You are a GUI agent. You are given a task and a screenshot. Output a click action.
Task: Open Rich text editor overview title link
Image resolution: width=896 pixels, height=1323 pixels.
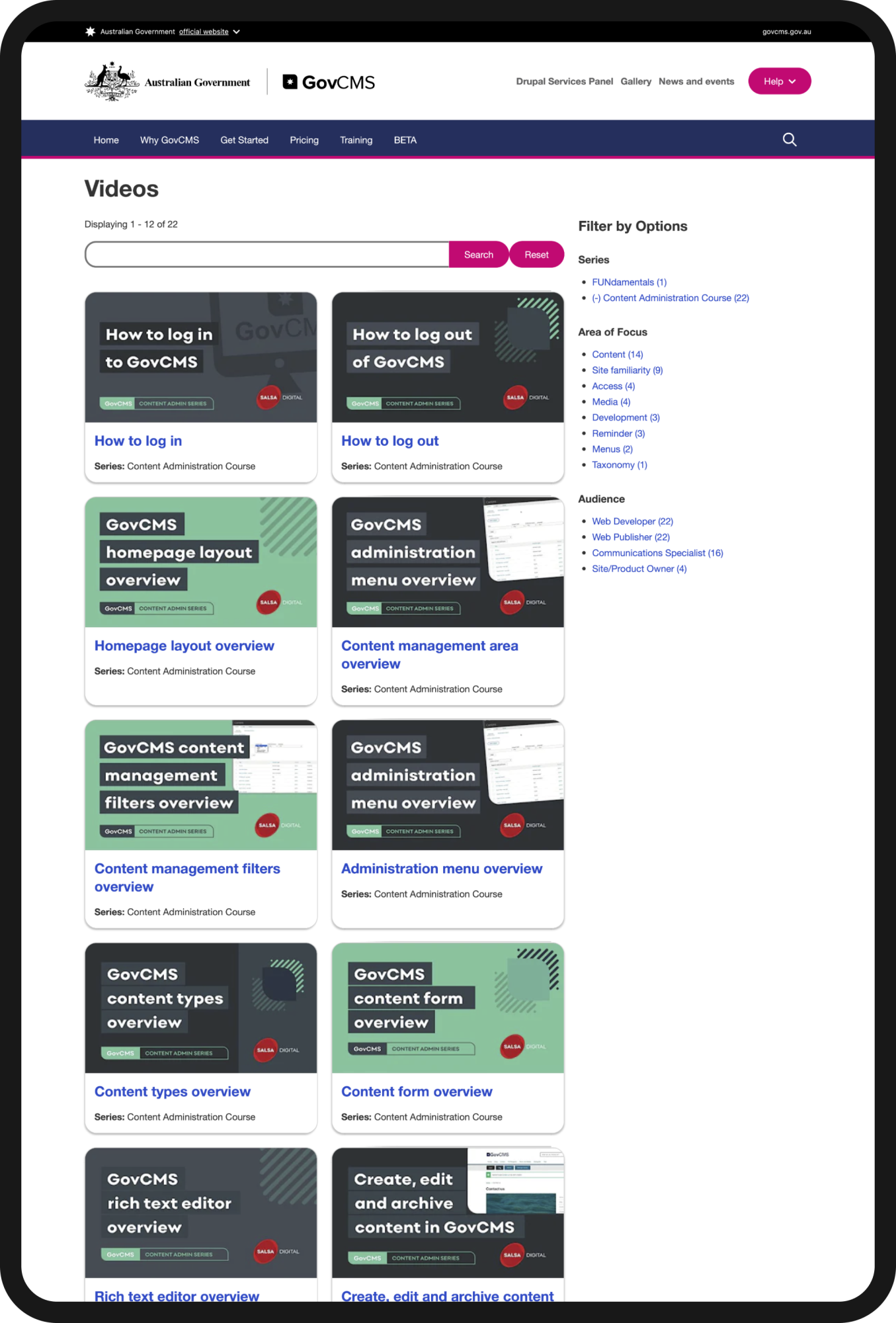point(177,1296)
